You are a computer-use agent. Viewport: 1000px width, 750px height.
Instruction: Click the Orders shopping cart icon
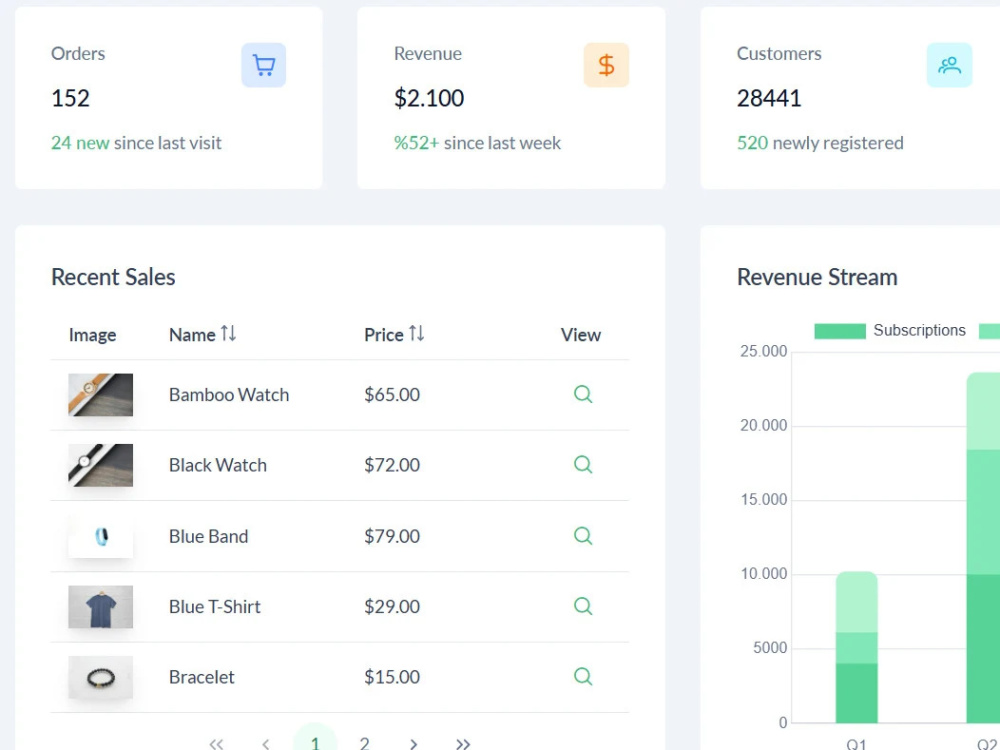(x=263, y=65)
